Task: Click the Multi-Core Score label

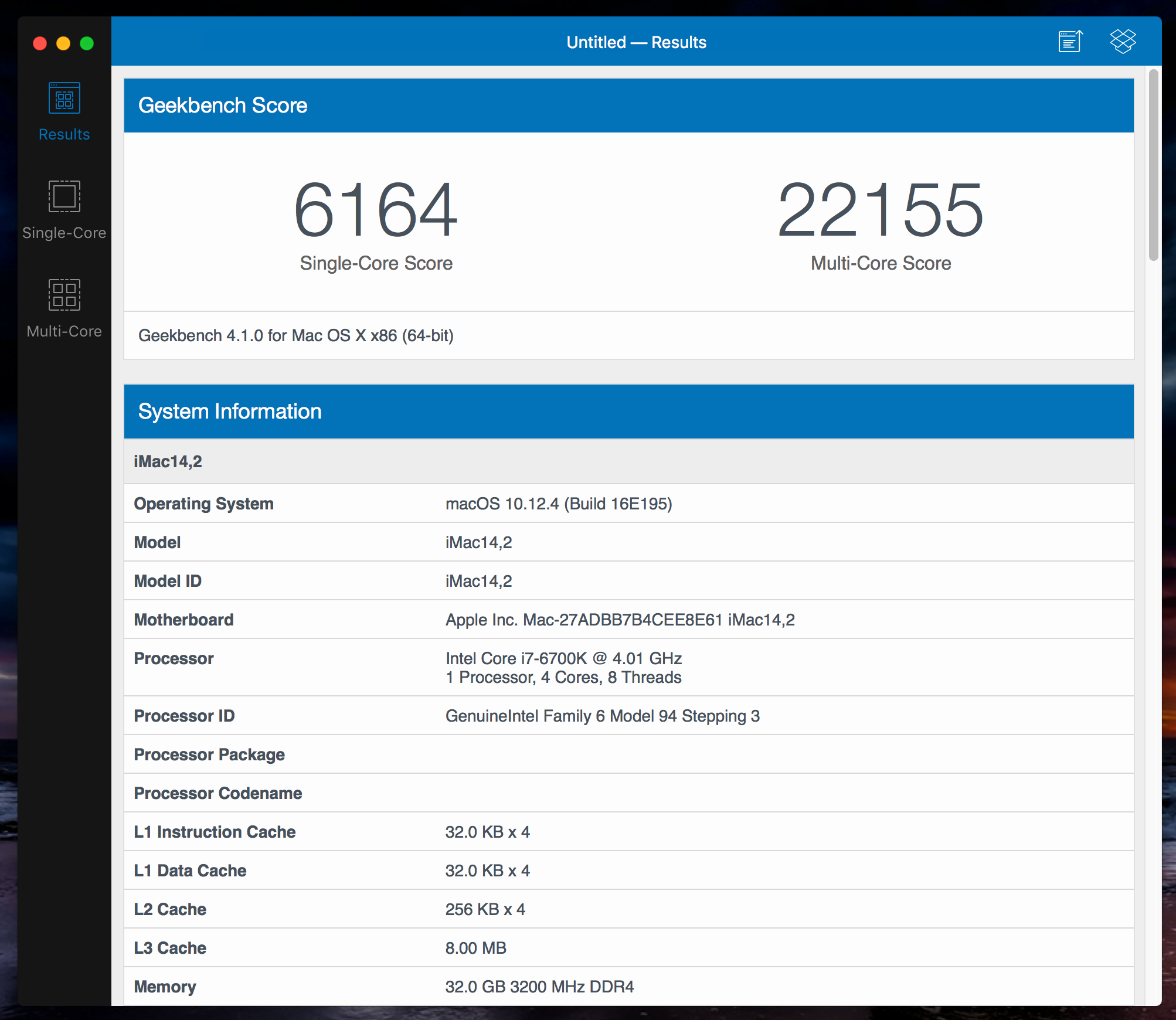Action: click(x=881, y=263)
